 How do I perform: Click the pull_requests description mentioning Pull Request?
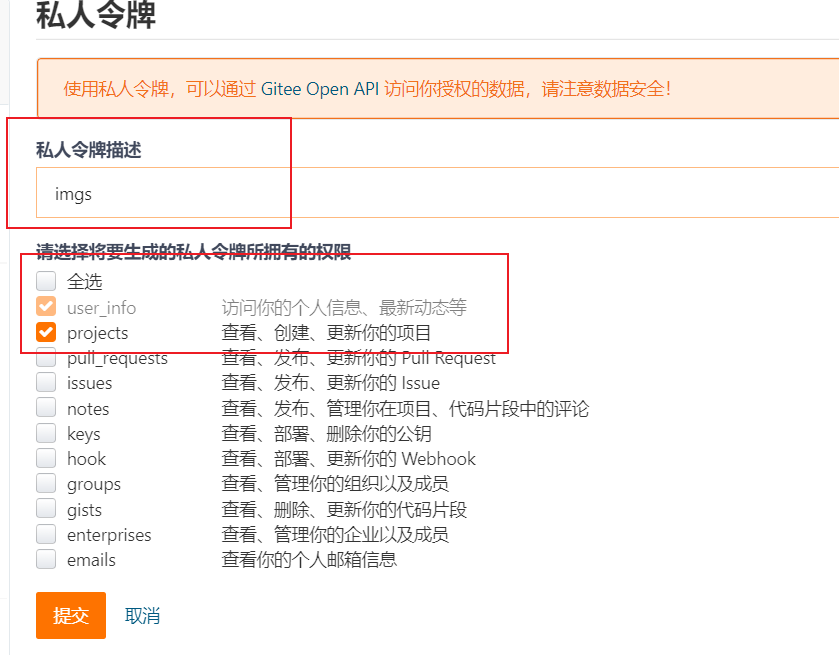pyautogui.click(x=359, y=358)
